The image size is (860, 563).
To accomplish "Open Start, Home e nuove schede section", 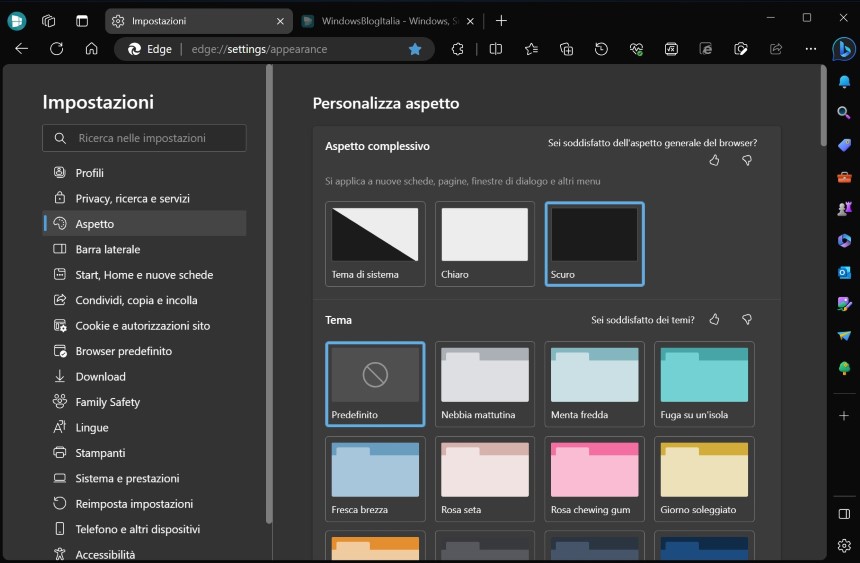I will (144, 274).
